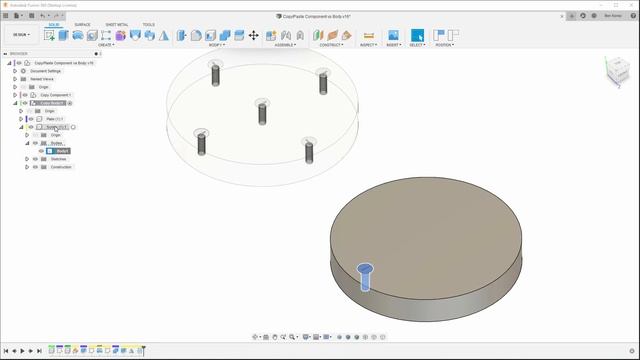The width and height of the screenshot is (640, 360).
Task: Activate the Select tool icon
Action: pos(417,36)
